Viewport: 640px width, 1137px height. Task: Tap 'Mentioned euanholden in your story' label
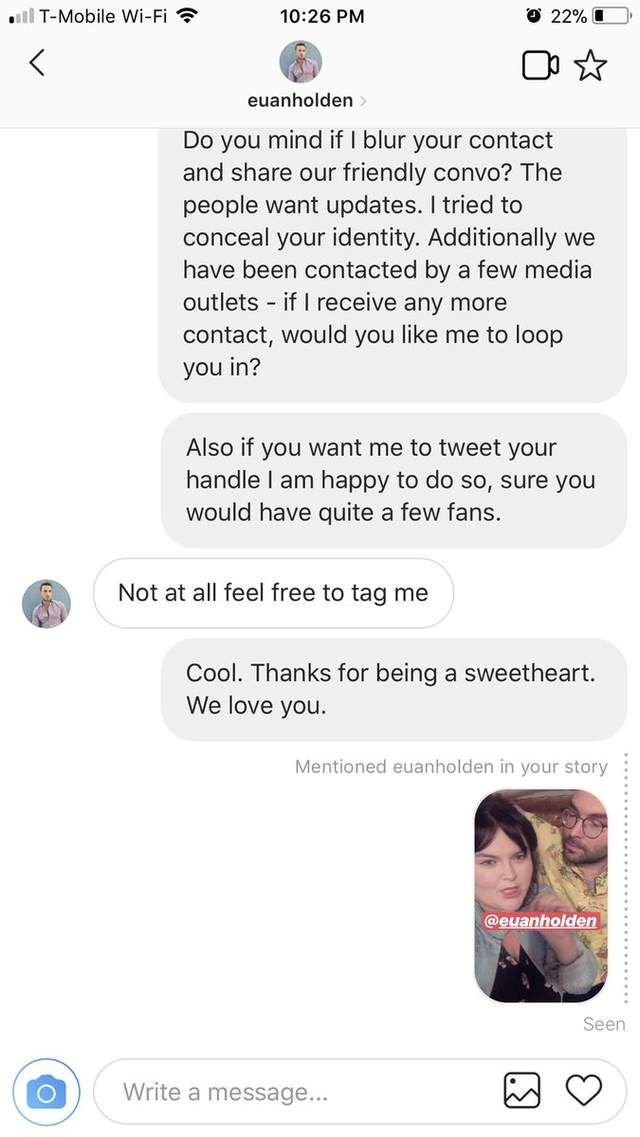[451, 767]
